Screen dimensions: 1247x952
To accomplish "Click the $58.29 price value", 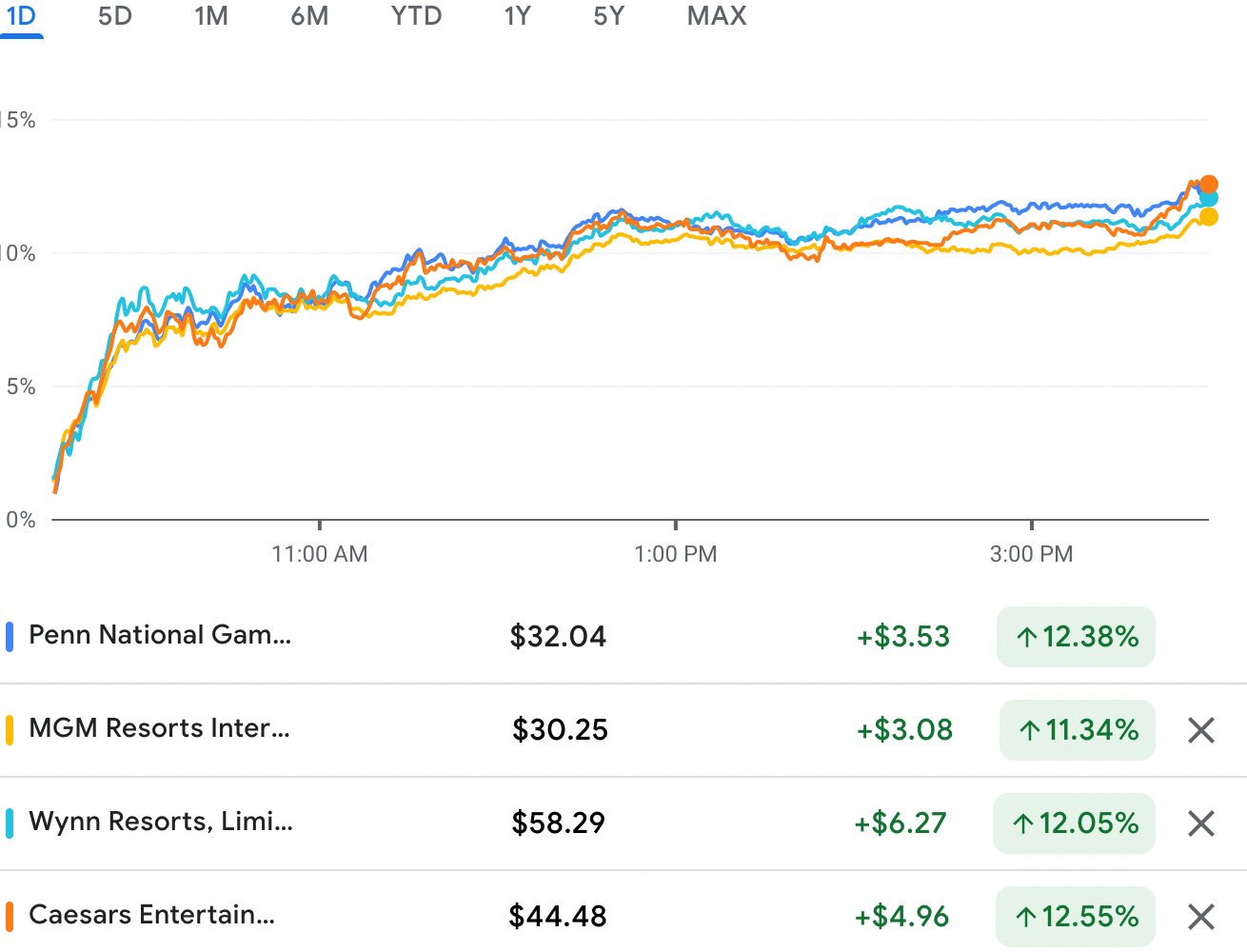I will (x=558, y=823).
